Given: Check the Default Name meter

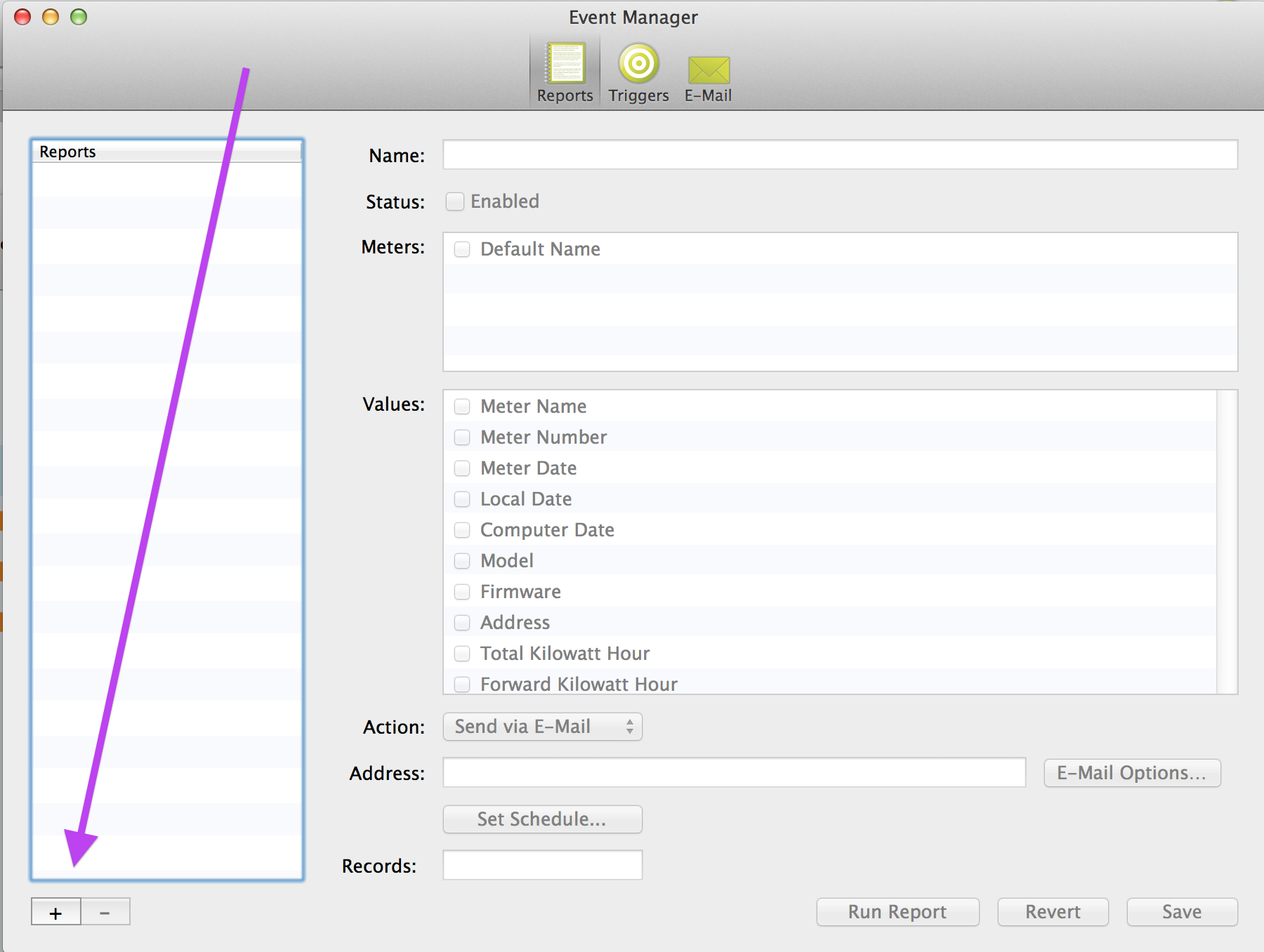Looking at the screenshot, I should pyautogui.click(x=462, y=249).
